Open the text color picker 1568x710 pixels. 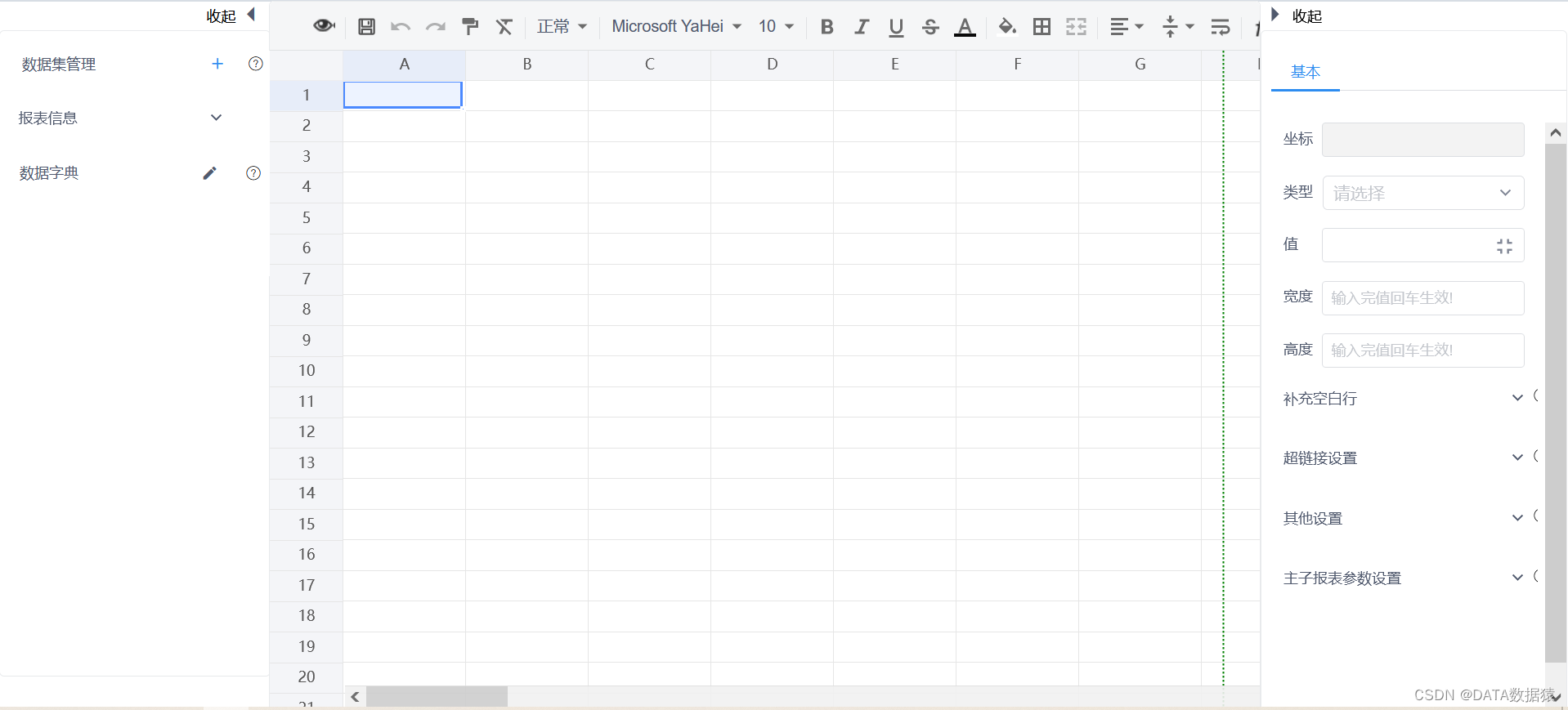pyautogui.click(x=965, y=27)
